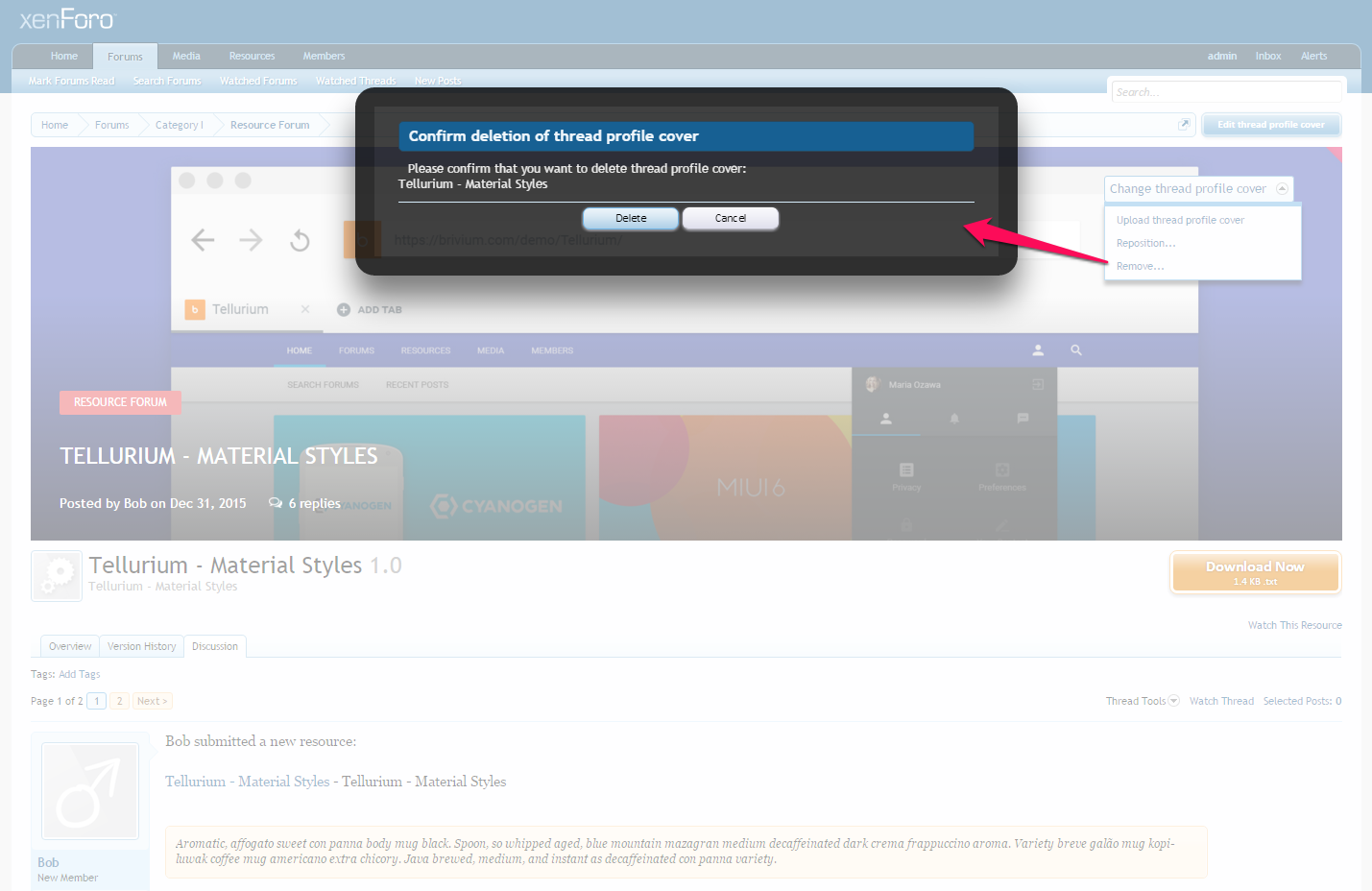The image size is (1372, 891).
Task: Go to Forums breadcrumb
Action: [111, 125]
